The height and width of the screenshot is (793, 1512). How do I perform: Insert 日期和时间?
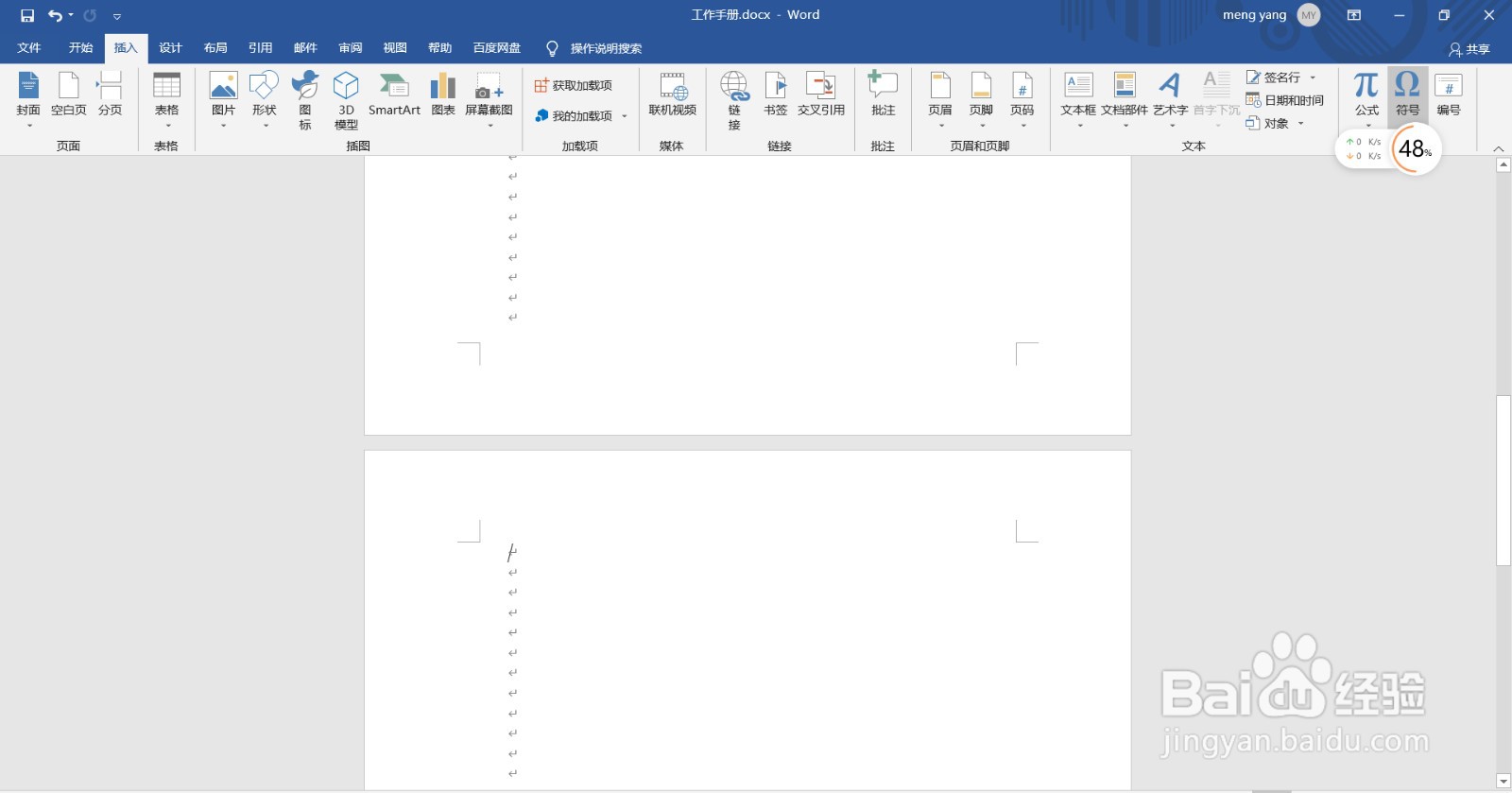click(x=1285, y=100)
